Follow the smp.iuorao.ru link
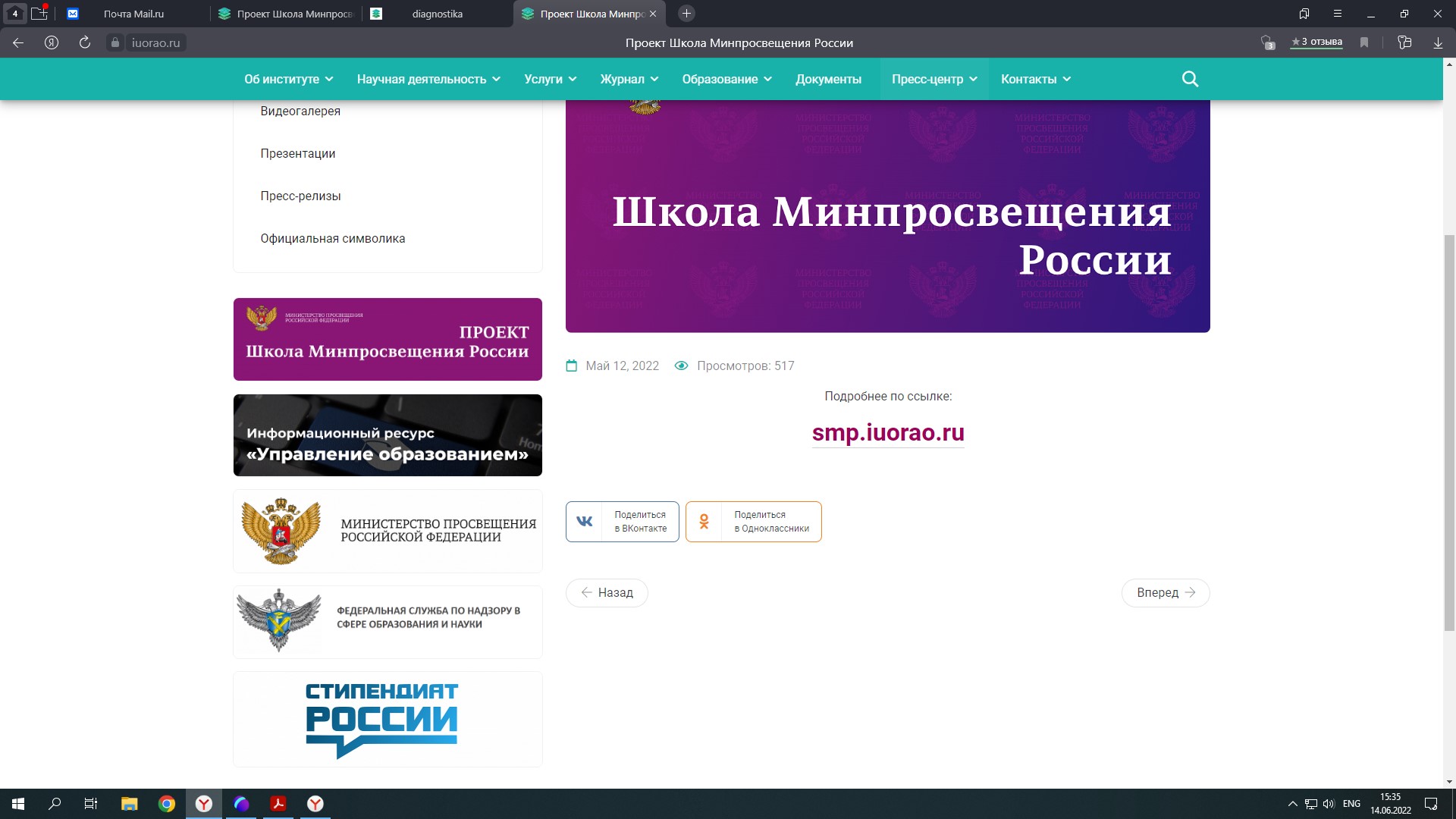Viewport: 1456px width, 819px height. (888, 432)
